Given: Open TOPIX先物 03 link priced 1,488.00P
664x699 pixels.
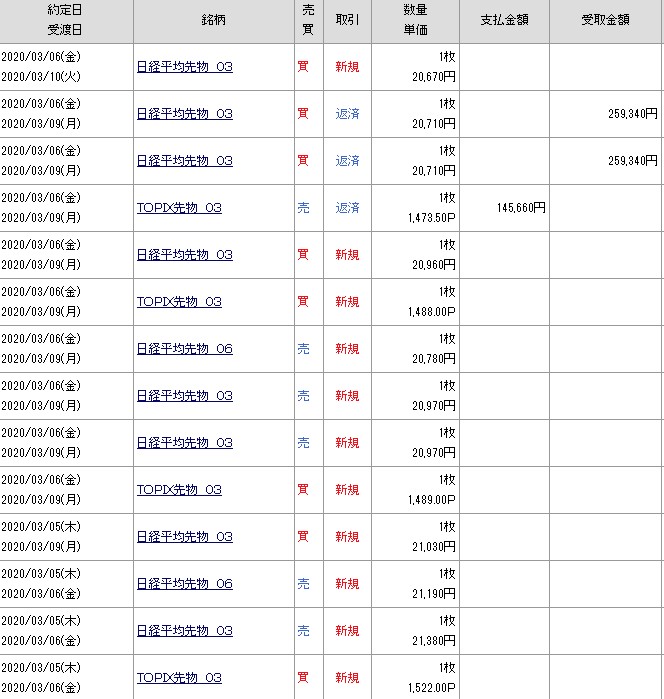Looking at the screenshot, I should [x=179, y=302].
